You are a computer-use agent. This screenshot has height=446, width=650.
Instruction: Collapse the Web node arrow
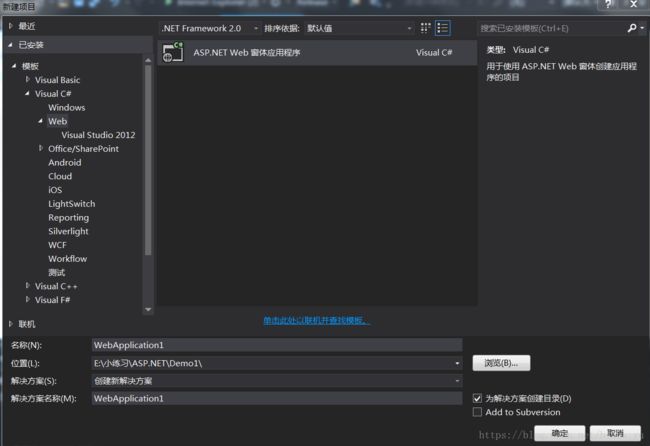tap(40, 121)
